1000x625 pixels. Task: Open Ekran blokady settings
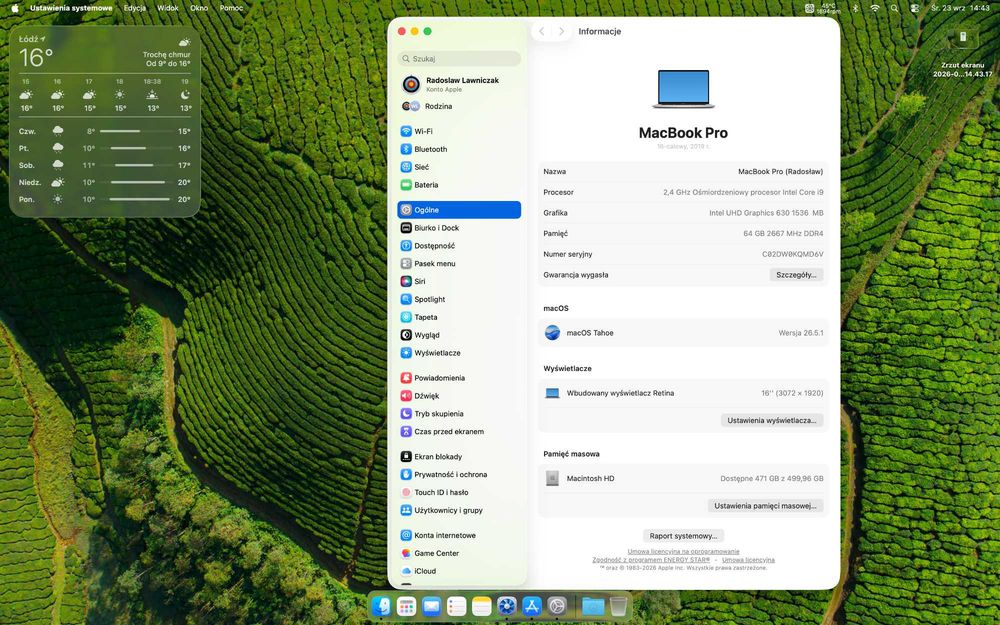(x=459, y=457)
